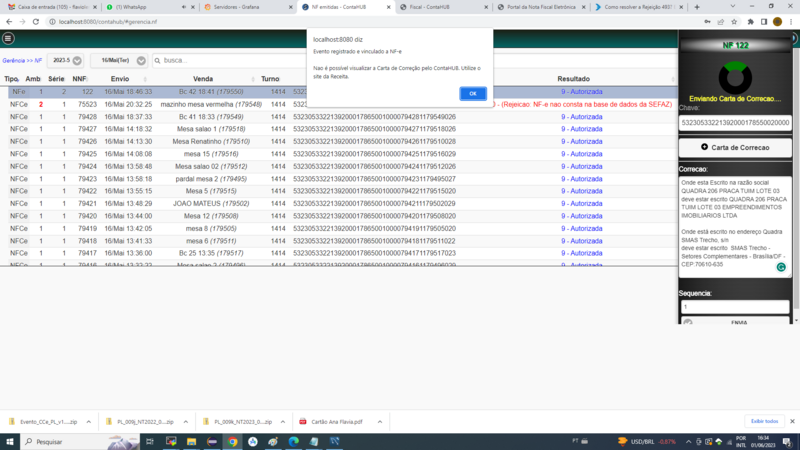Focus the busca search field
The height and width of the screenshot is (450, 800).
click(232, 60)
